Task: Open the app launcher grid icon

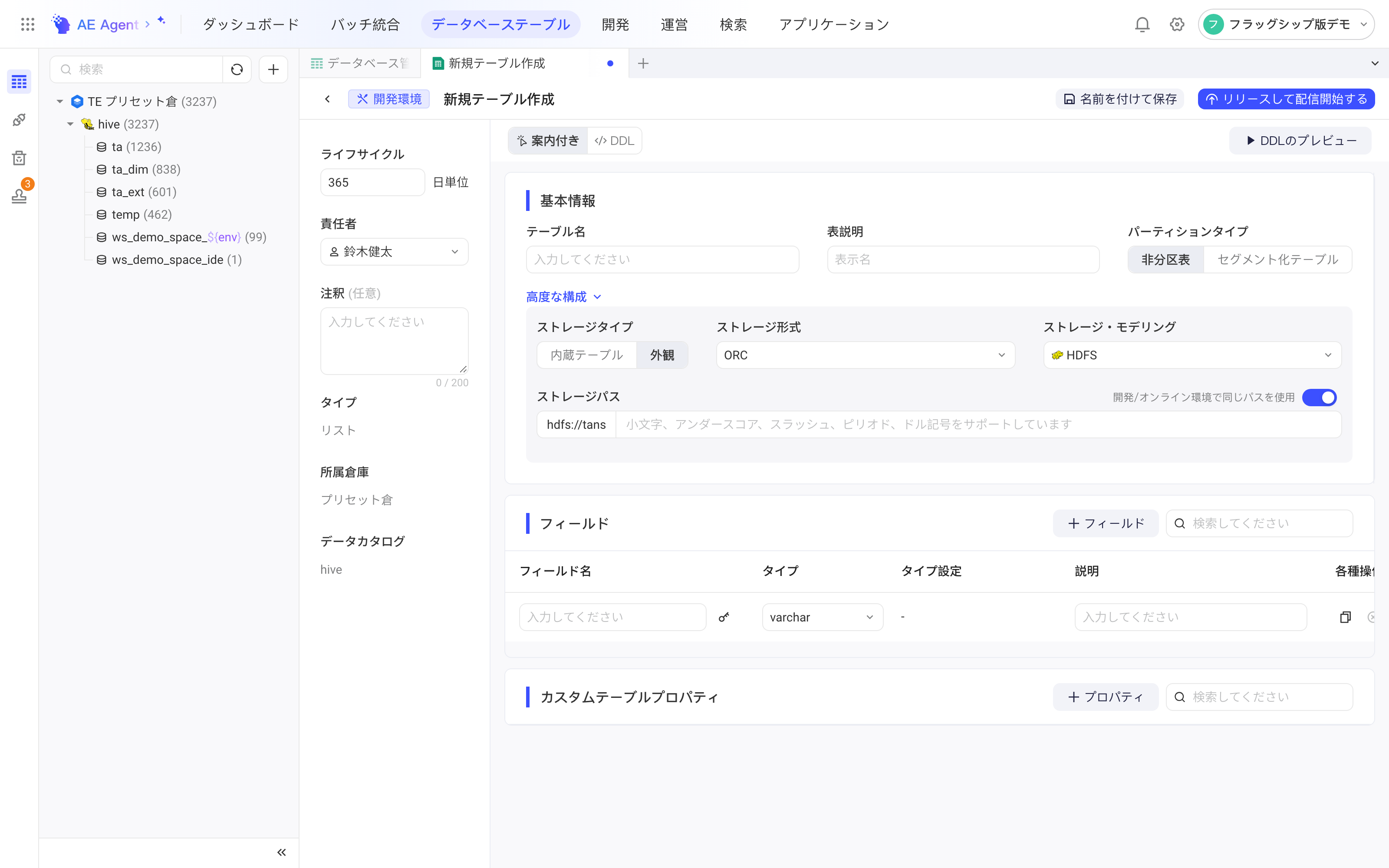Action: (27, 24)
